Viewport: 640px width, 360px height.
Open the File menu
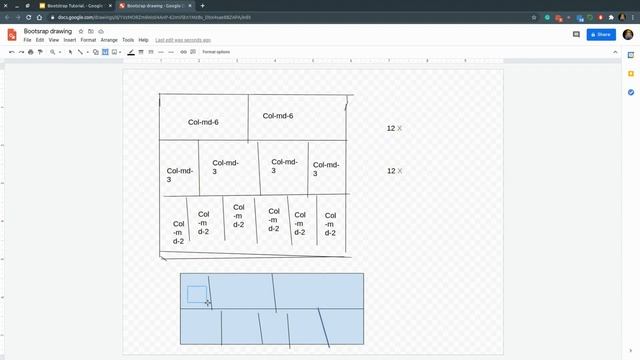pyautogui.click(x=27, y=40)
